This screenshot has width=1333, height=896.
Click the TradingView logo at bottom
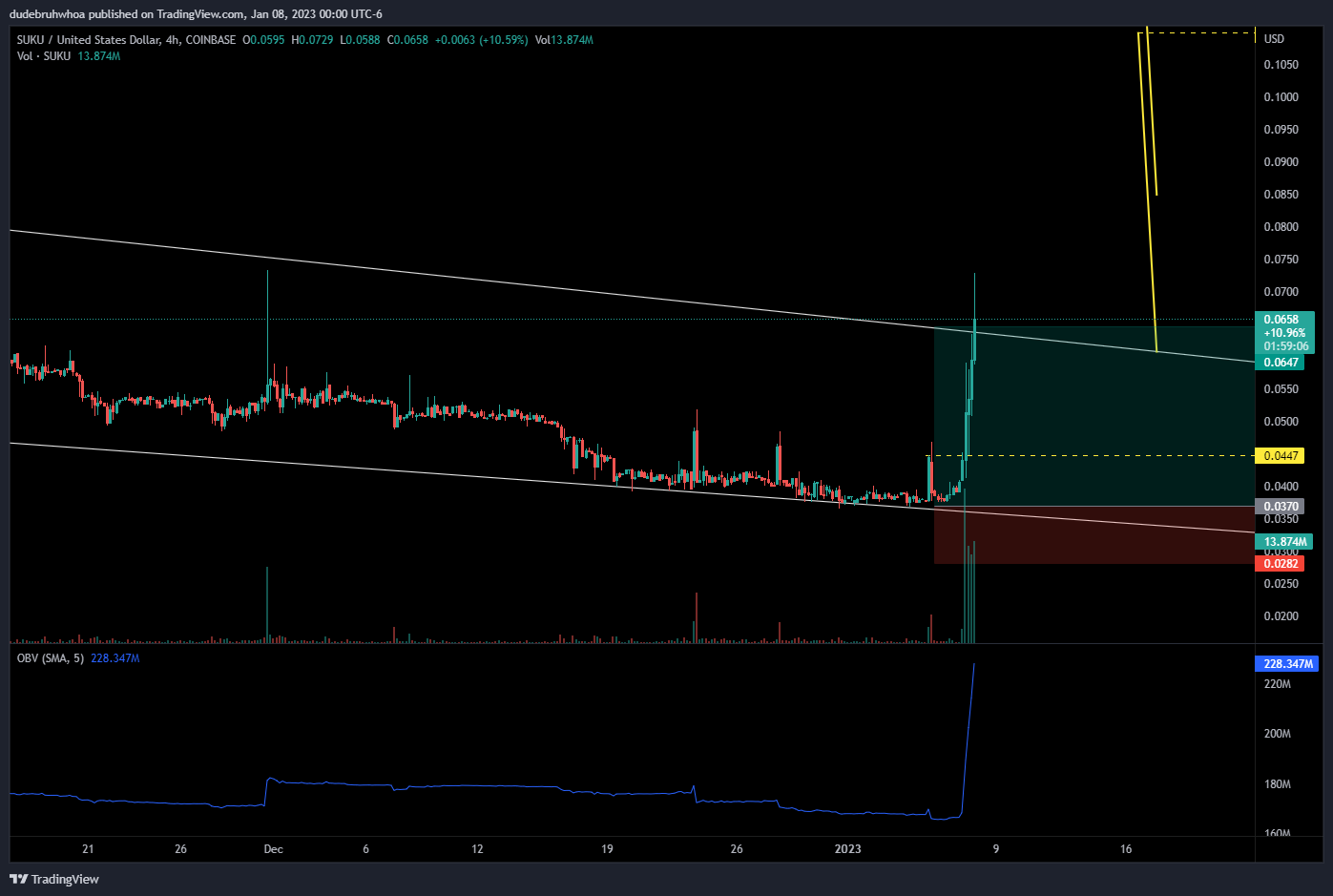tap(54, 879)
